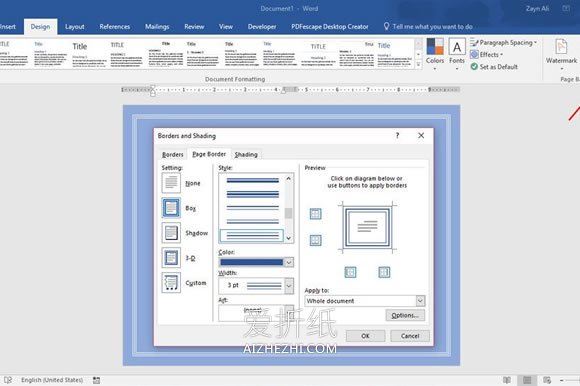
Task: Click the zoom out minus button
Action: coord(562,380)
